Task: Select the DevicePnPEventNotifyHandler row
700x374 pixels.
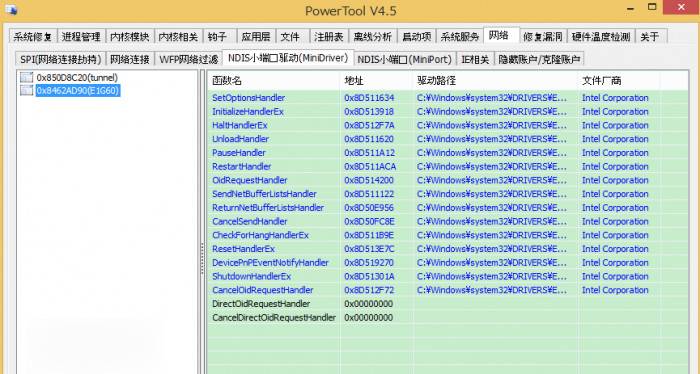Action: pos(448,262)
